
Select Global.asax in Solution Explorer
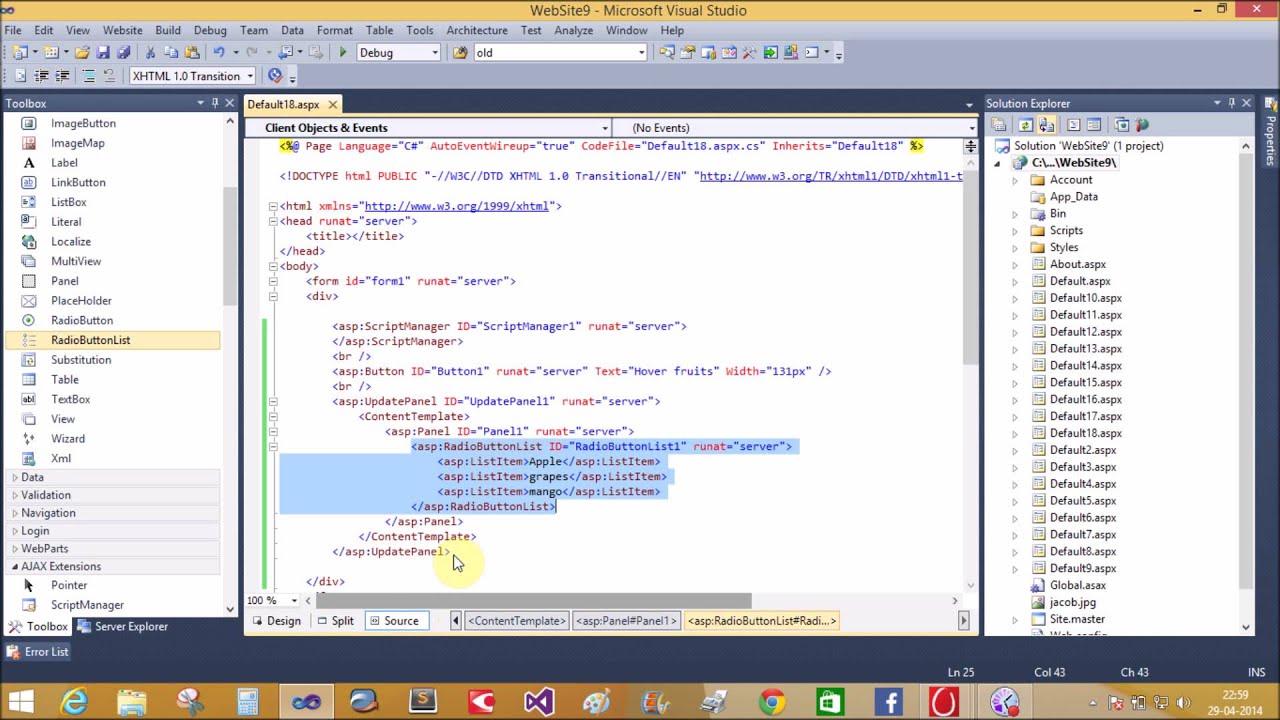1077,585
